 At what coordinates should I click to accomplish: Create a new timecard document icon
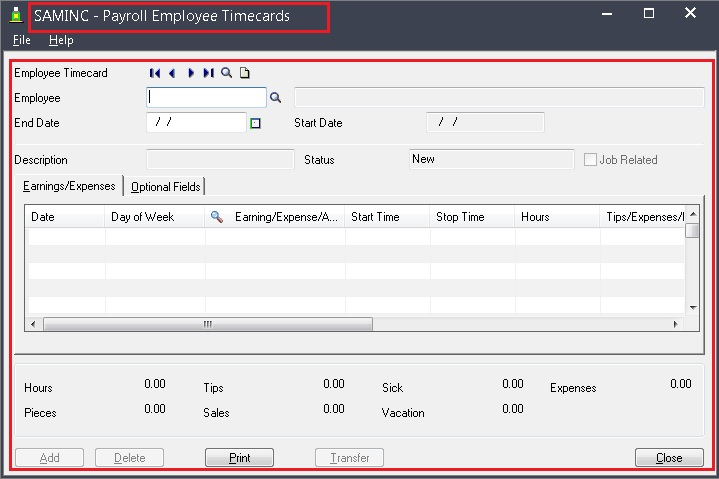[x=244, y=73]
